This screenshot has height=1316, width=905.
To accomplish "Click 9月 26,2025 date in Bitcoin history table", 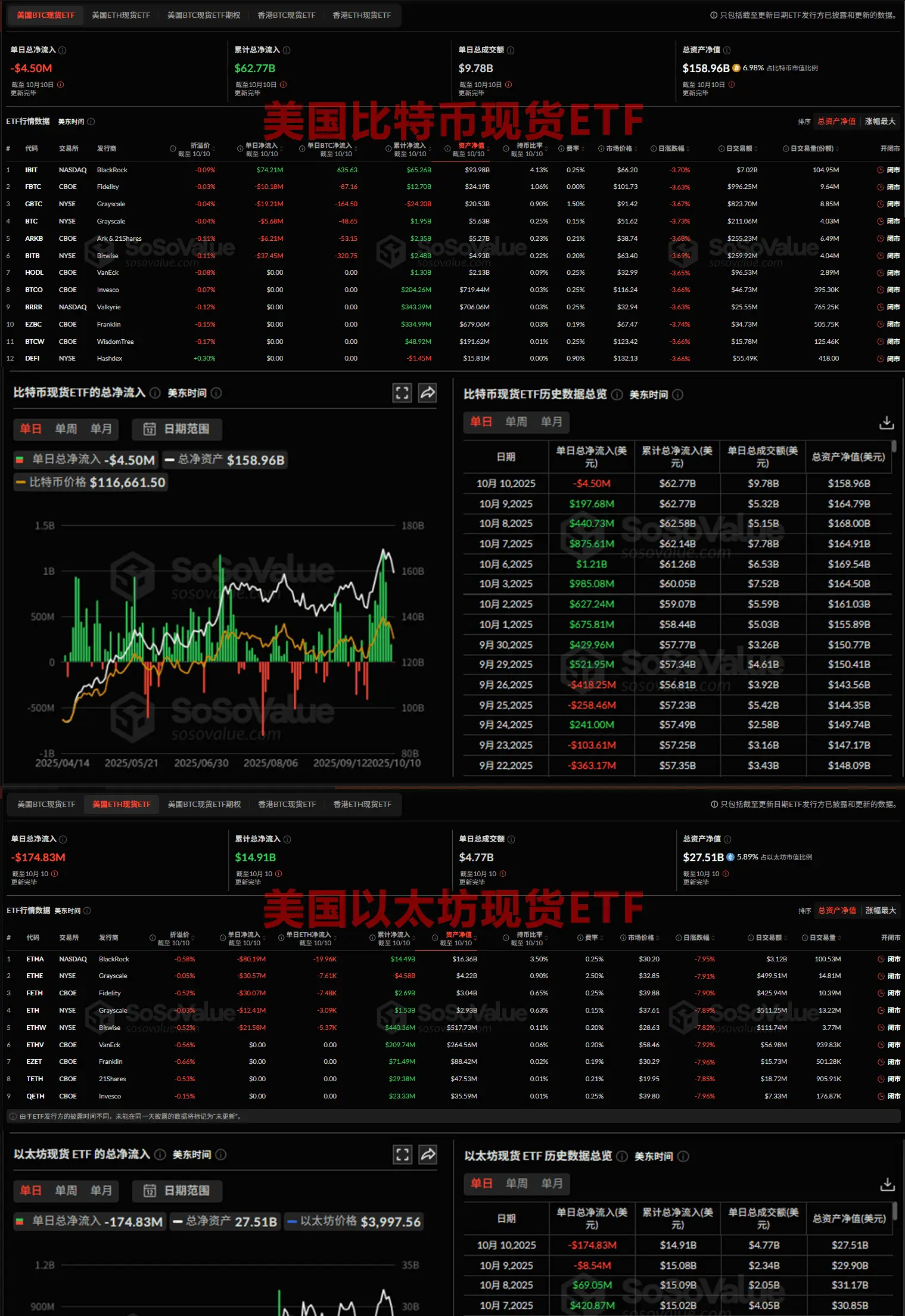I will (x=506, y=685).
